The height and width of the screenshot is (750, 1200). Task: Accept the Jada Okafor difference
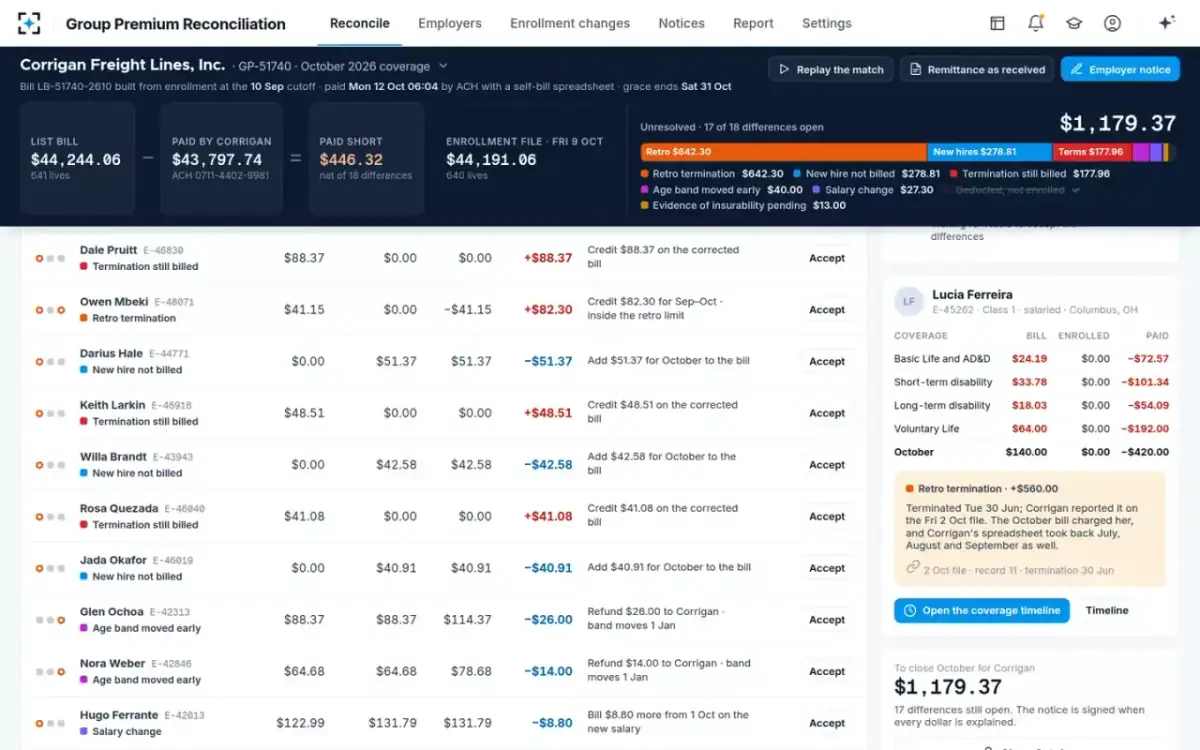pyautogui.click(x=827, y=568)
